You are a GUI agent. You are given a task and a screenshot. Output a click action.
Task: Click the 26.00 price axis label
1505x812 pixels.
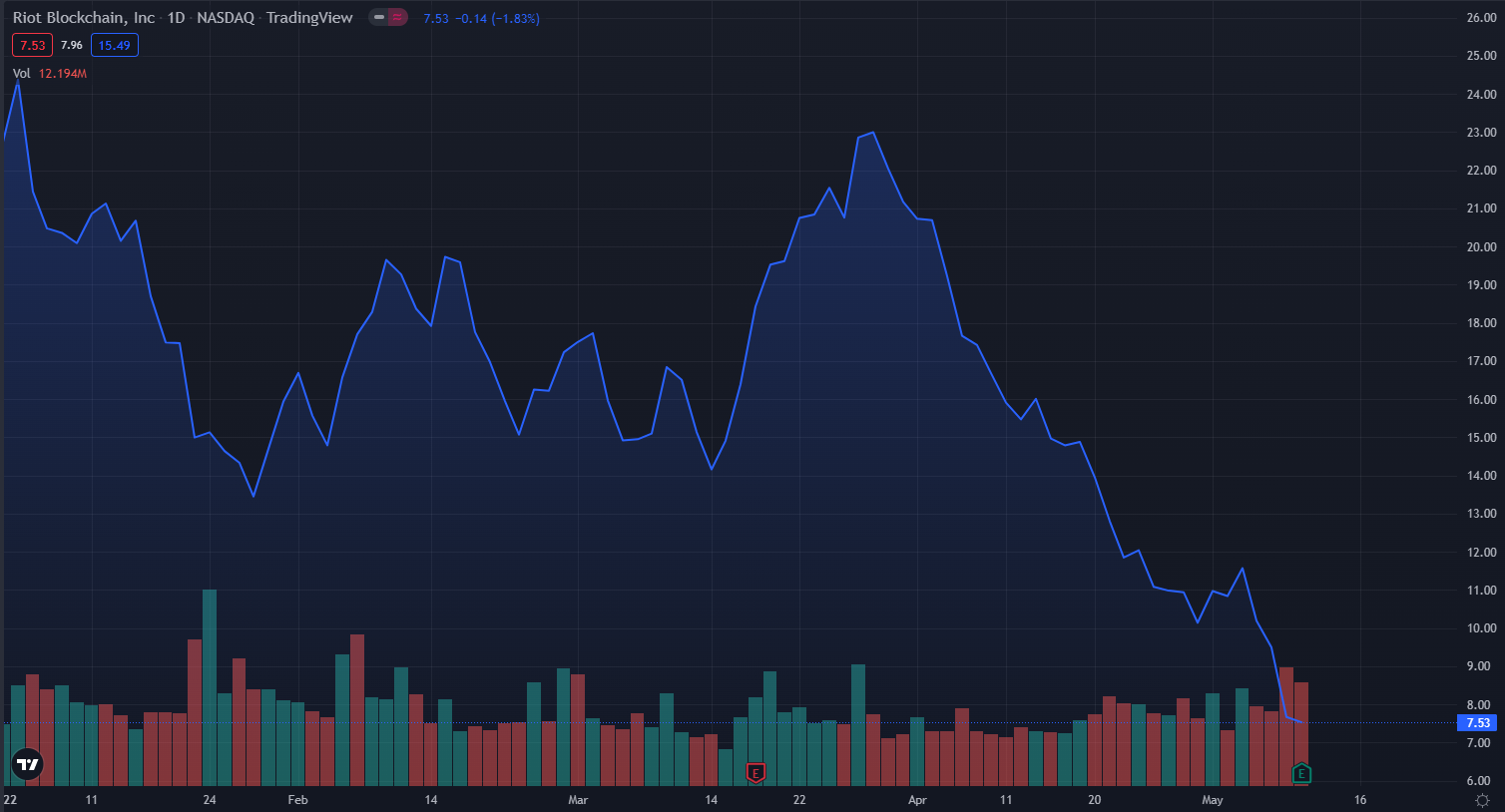[1481, 18]
